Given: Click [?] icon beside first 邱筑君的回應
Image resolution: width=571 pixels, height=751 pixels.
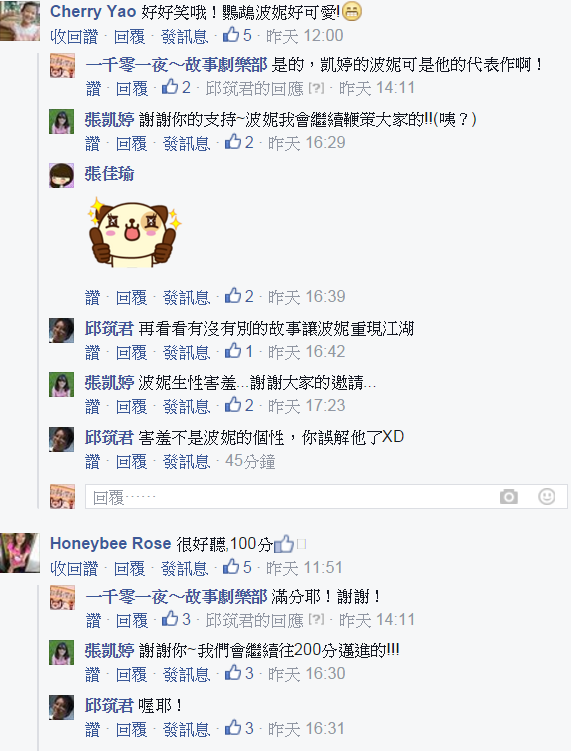Looking at the screenshot, I should pyautogui.click(x=316, y=88).
